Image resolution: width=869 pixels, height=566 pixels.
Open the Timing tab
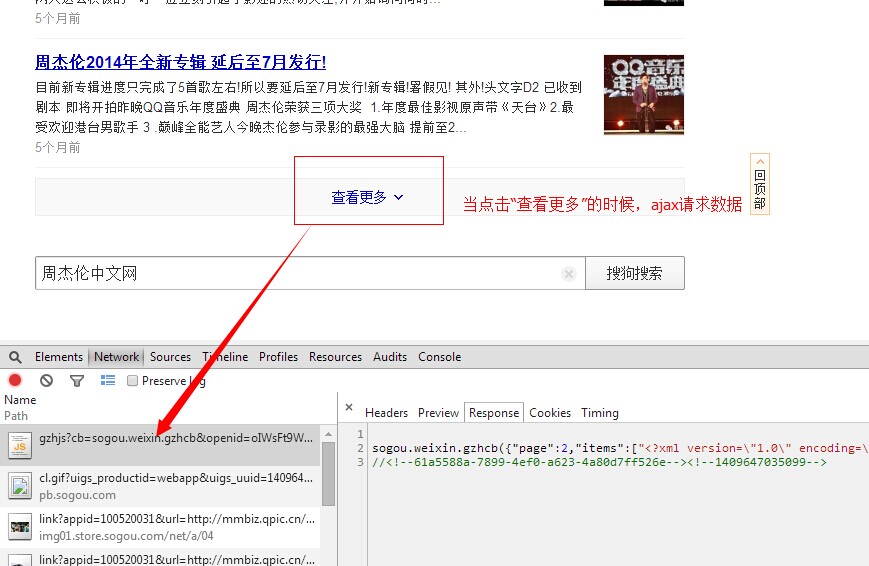coord(600,413)
